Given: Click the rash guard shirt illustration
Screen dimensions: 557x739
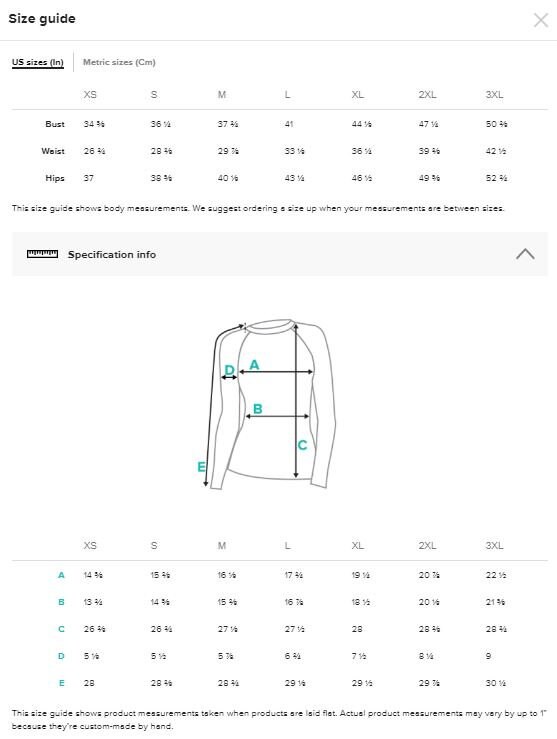Looking at the screenshot, I should point(269,404).
